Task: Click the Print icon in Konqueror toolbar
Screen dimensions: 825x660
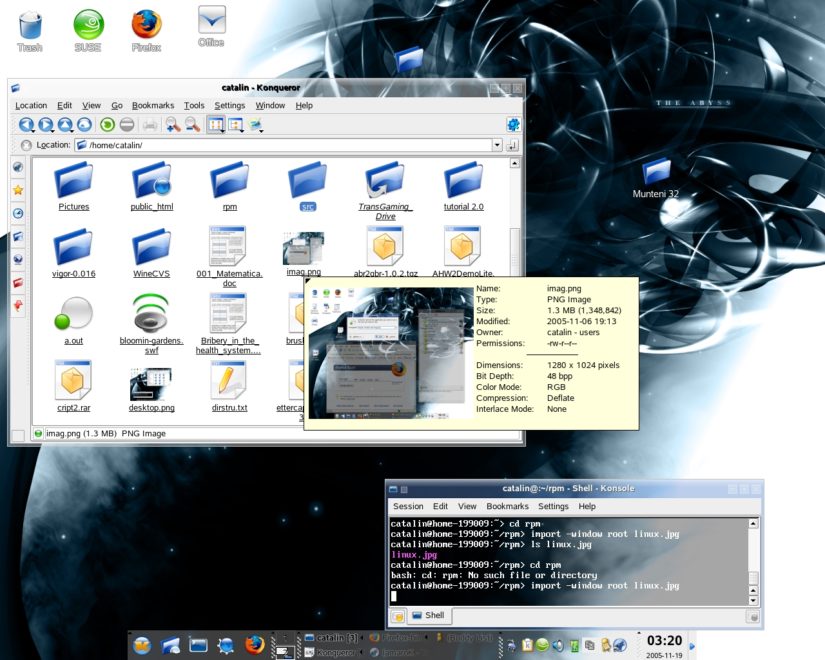Action: pos(150,125)
